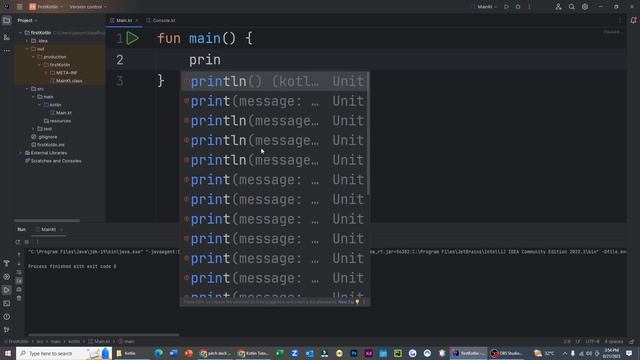Run main function from gutter play icon
Screen dimensions: 640x360
(x=132, y=38)
